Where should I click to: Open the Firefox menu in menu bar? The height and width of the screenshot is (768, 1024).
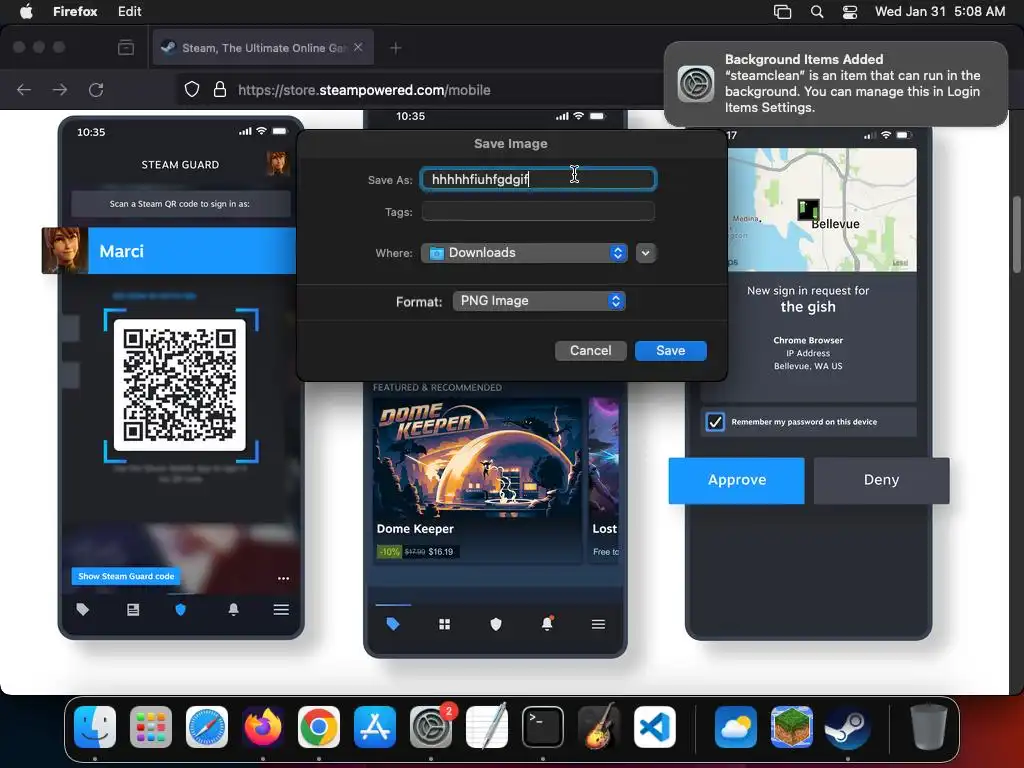click(x=74, y=11)
